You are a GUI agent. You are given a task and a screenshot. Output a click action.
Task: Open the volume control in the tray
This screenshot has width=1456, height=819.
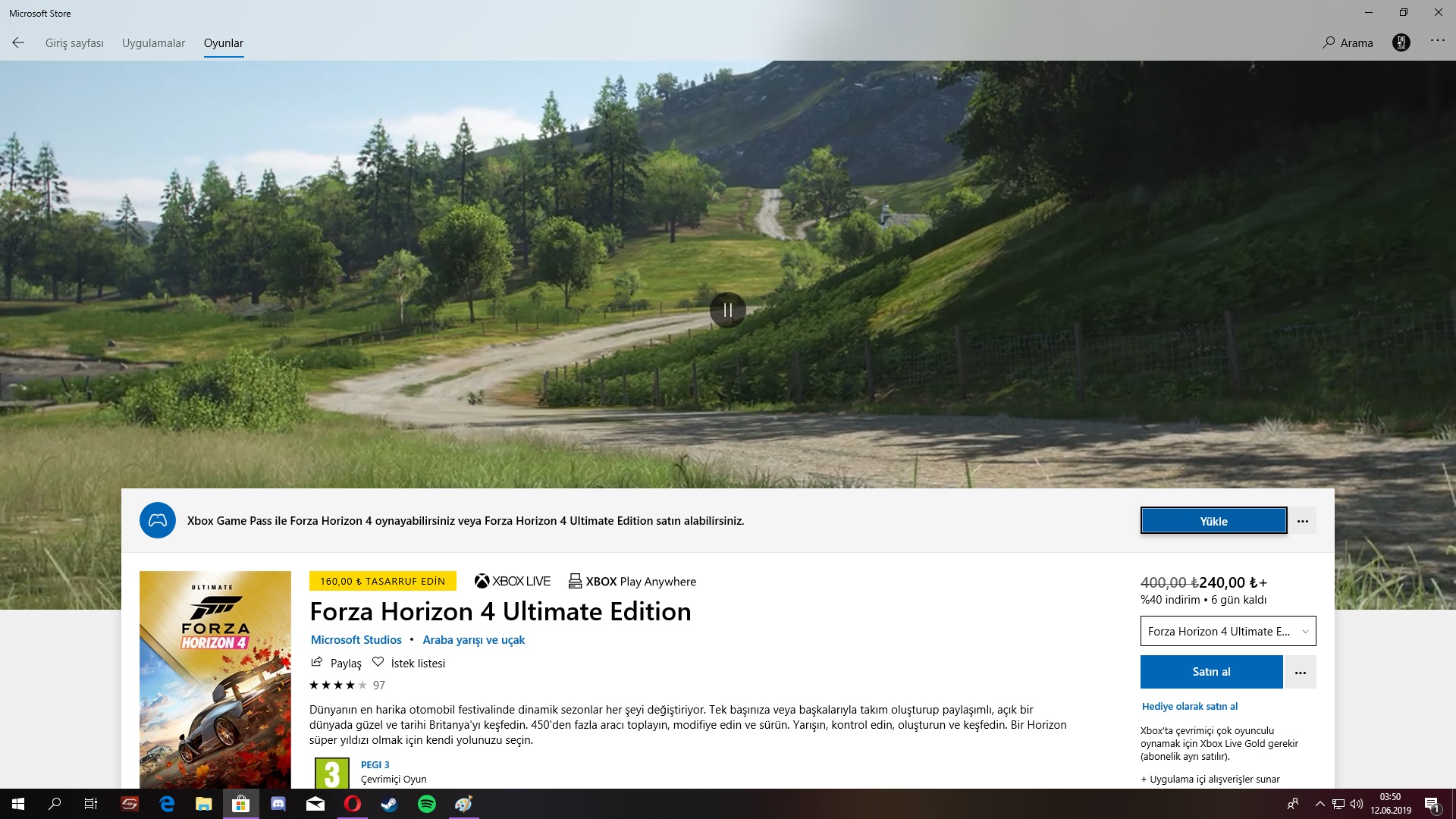click(x=1357, y=804)
